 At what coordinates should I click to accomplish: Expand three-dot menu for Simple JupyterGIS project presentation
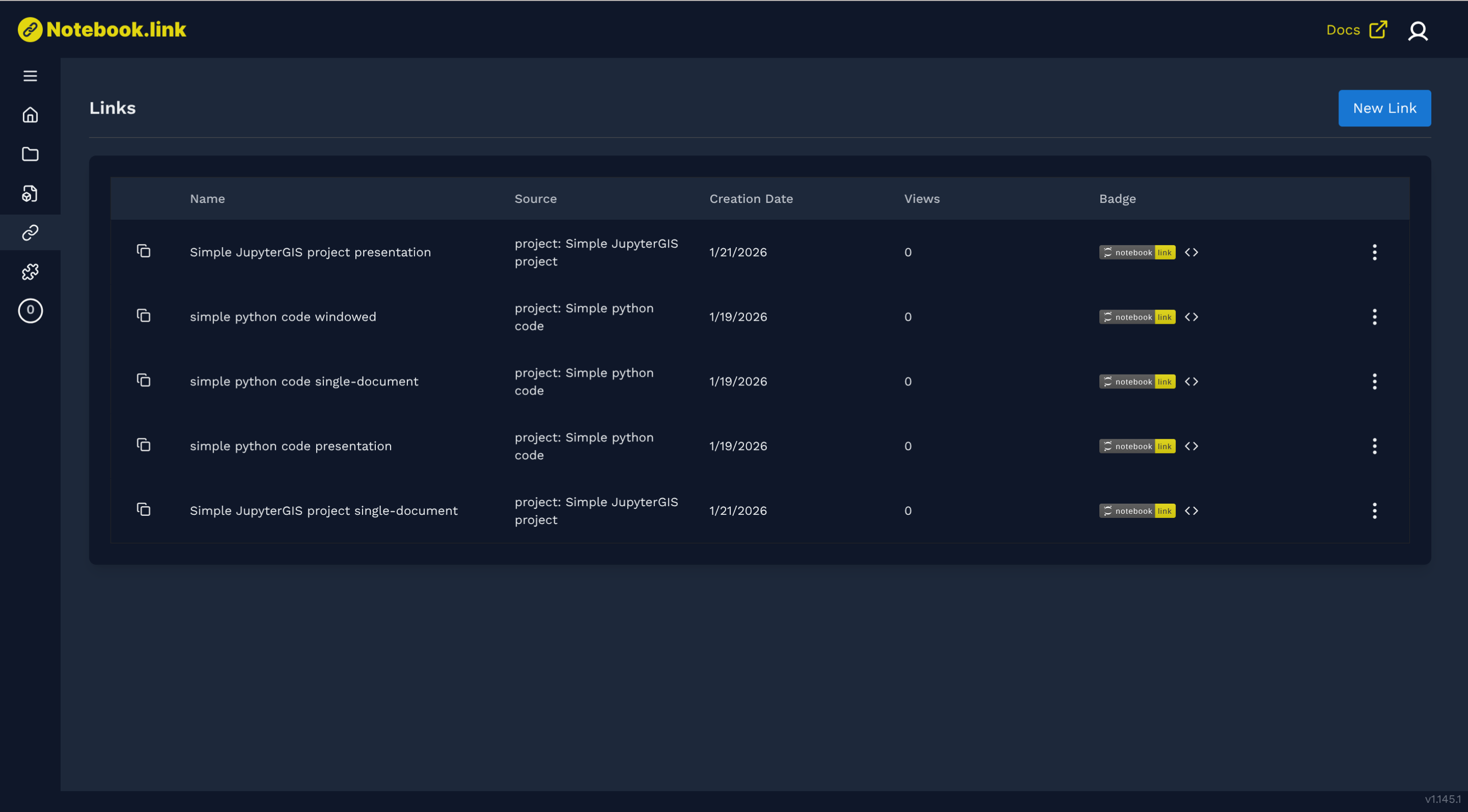point(1374,252)
